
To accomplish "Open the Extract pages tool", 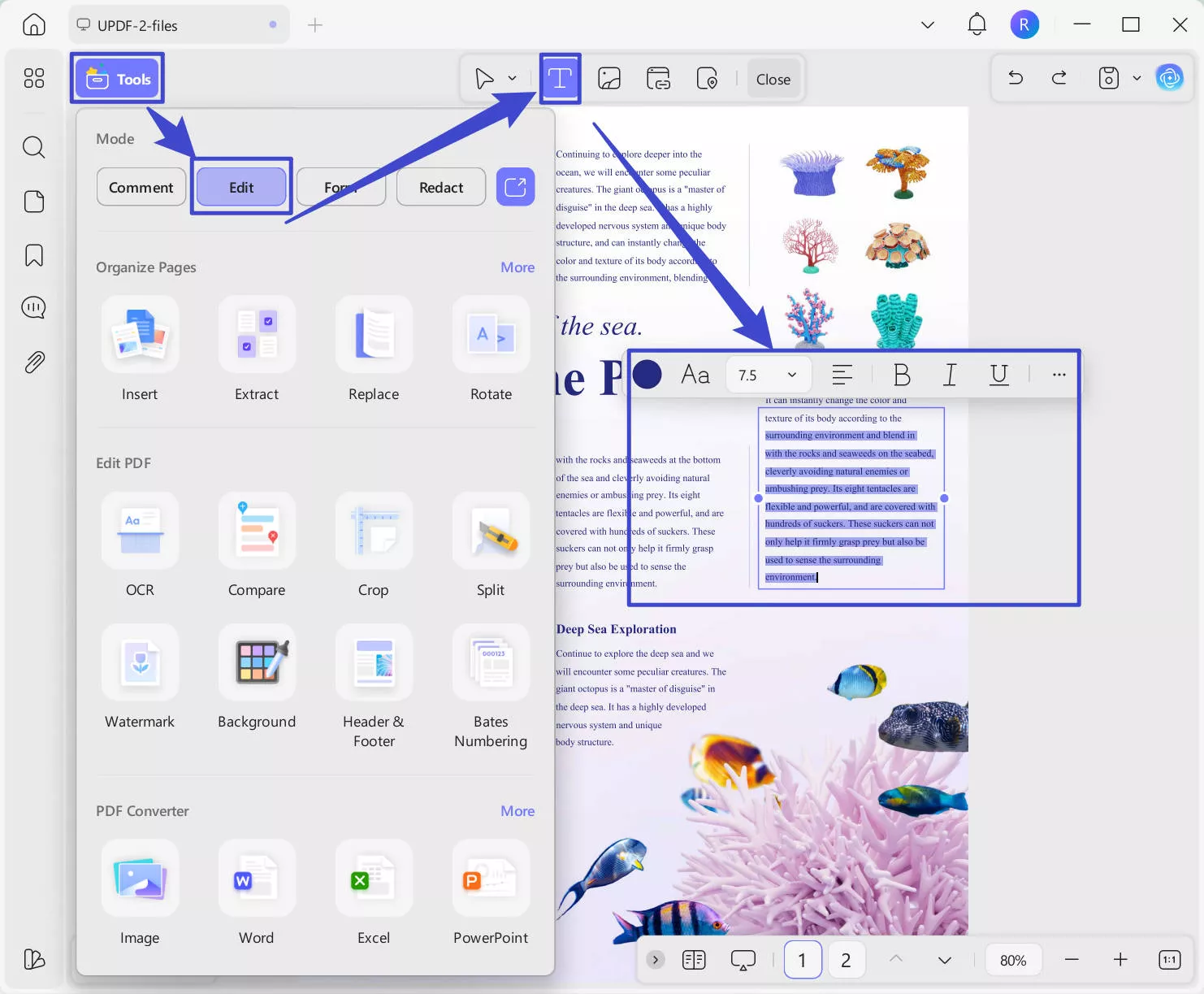I will [x=257, y=349].
